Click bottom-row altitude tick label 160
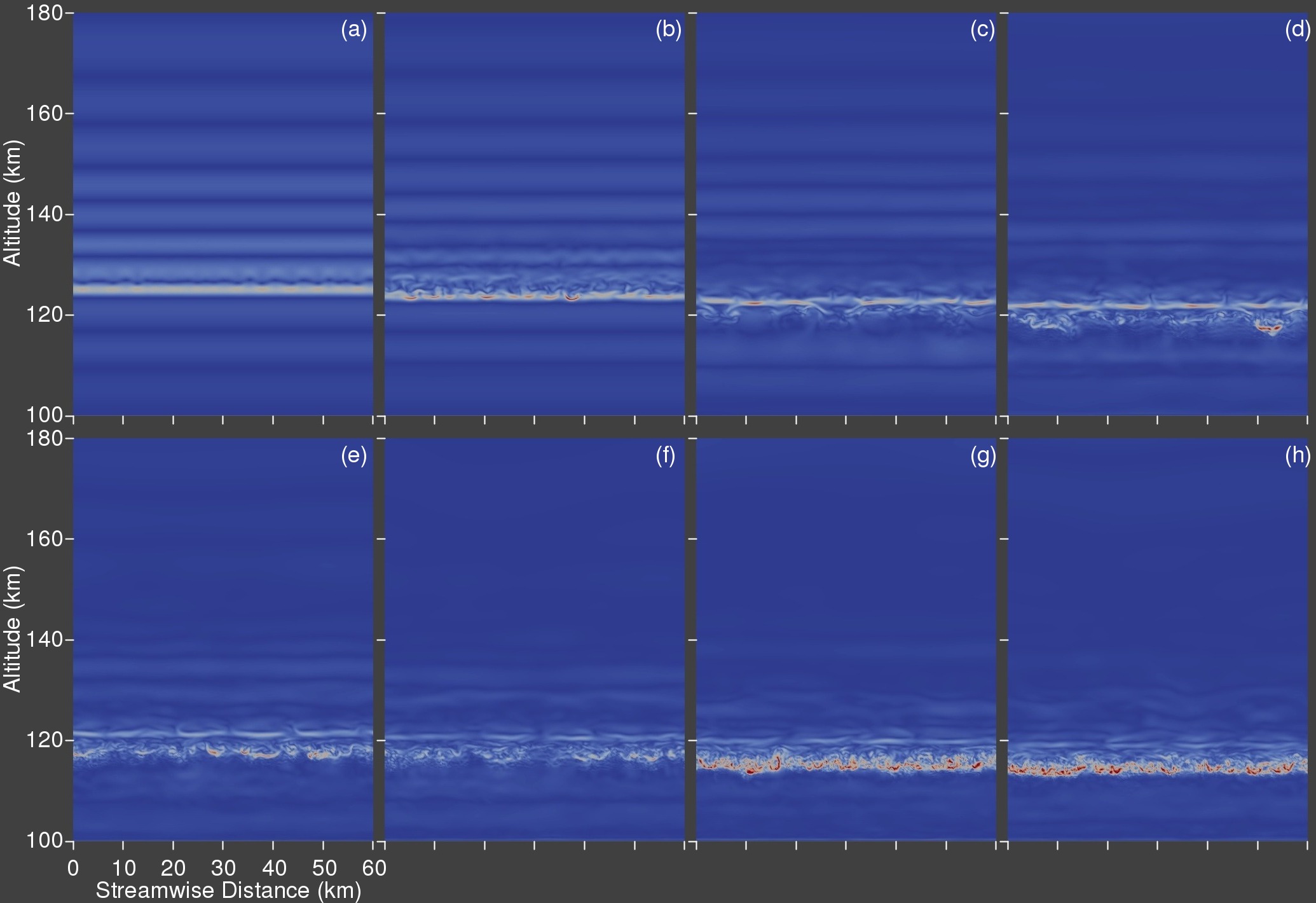 point(44,539)
